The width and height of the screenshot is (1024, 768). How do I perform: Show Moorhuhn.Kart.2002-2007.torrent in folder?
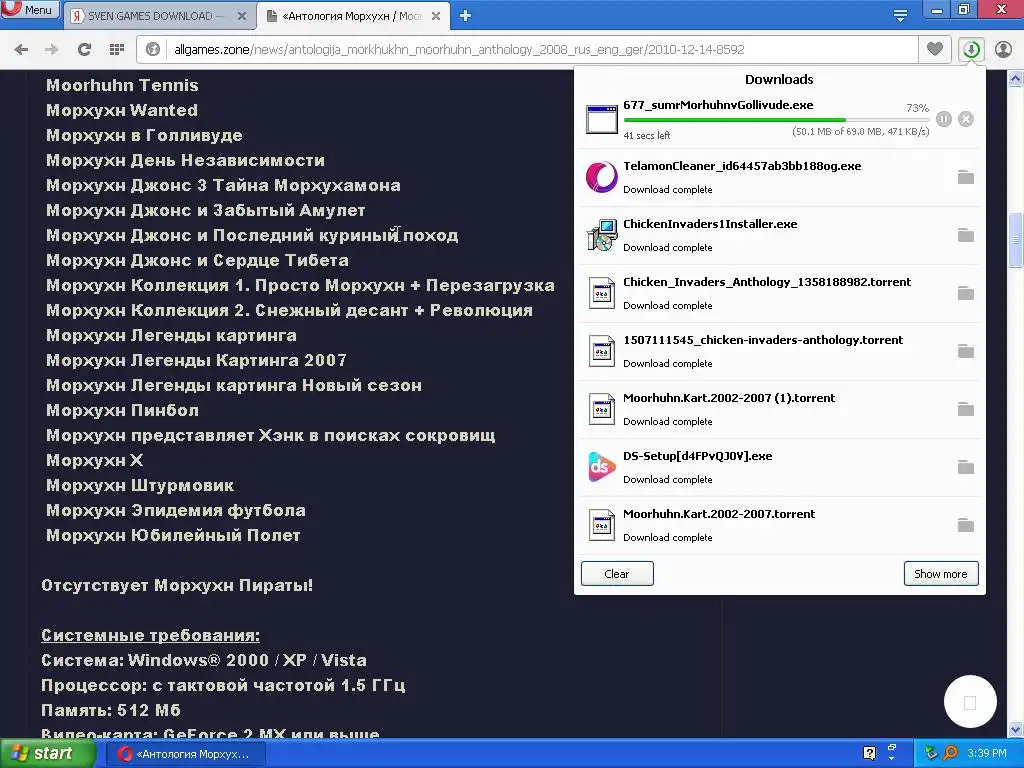(x=966, y=526)
